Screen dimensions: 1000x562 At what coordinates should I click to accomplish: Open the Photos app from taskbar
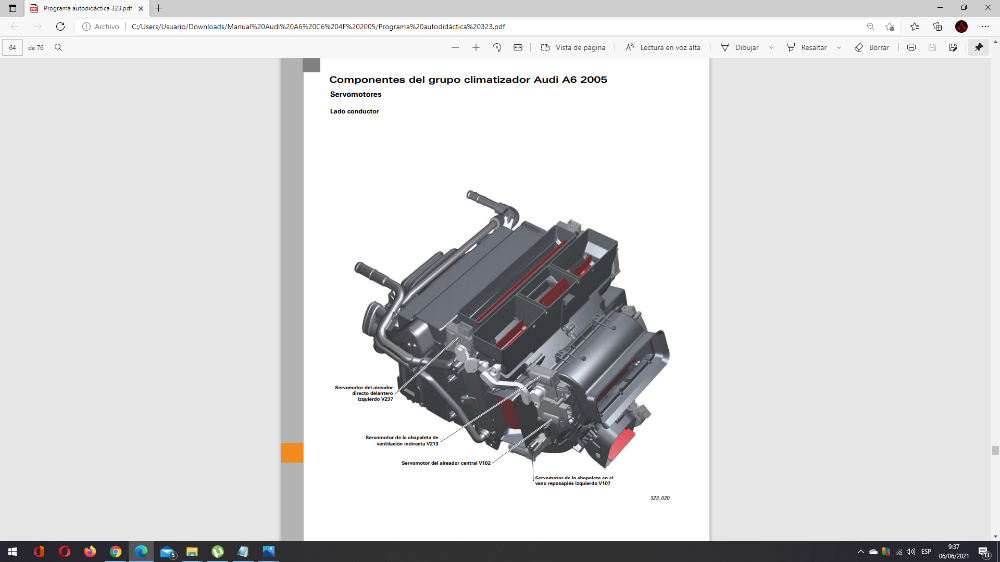tap(268, 551)
